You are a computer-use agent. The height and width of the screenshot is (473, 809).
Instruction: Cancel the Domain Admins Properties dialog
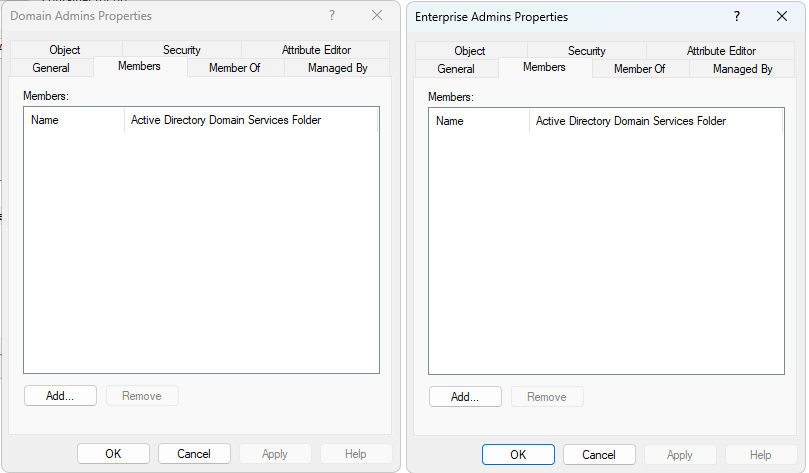point(194,453)
